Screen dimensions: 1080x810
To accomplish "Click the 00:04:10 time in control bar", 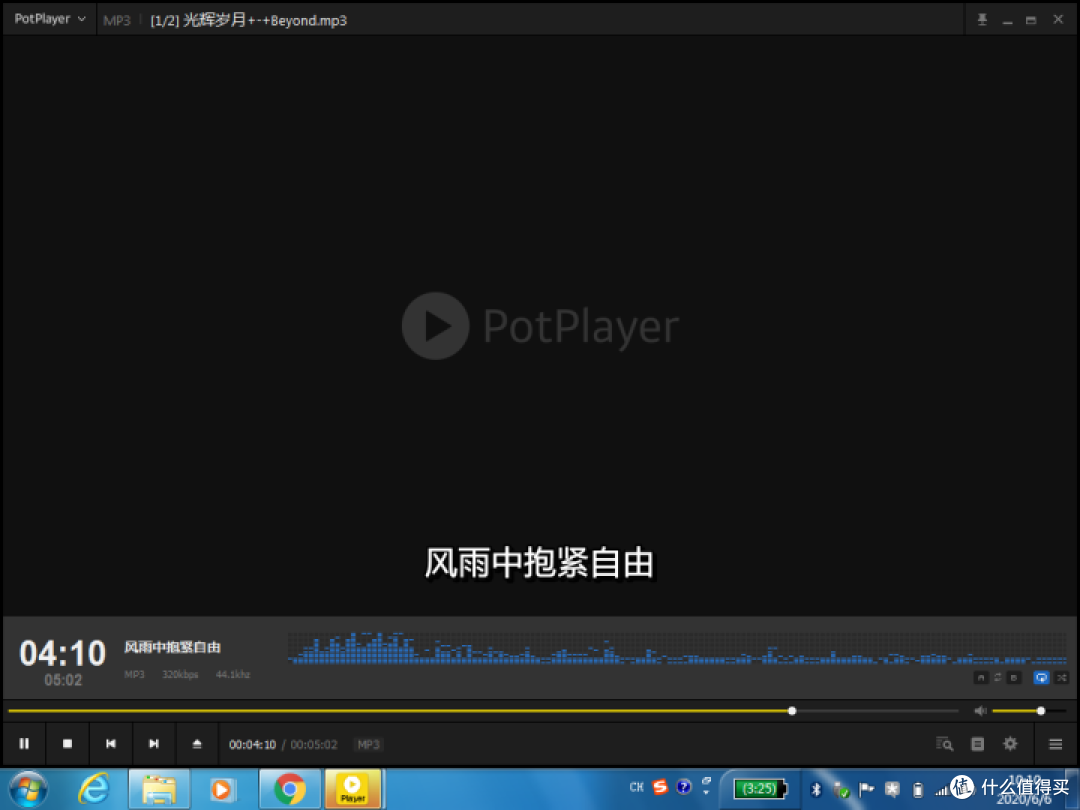I will point(252,745).
